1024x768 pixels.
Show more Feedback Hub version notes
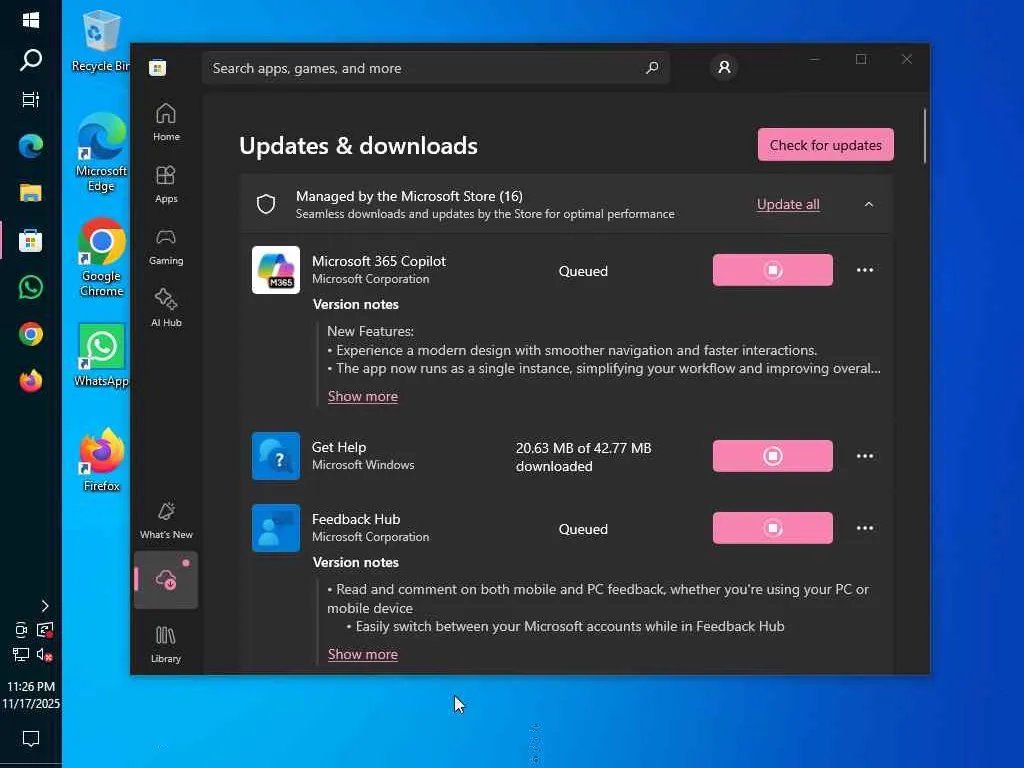coord(362,654)
